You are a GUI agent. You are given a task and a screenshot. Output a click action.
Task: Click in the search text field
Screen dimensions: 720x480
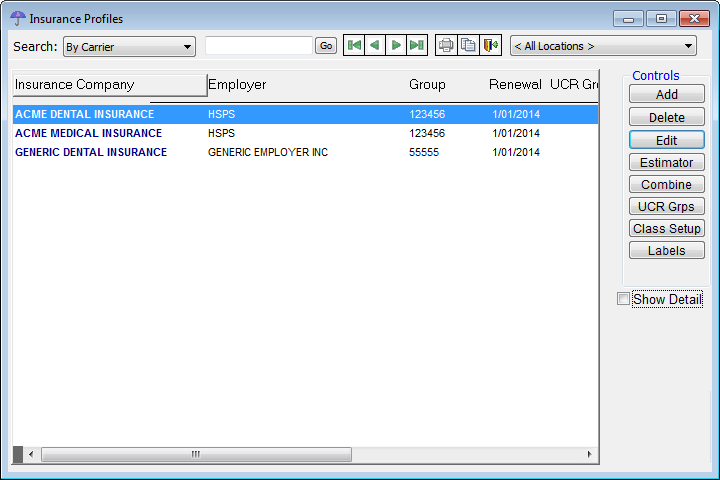click(259, 46)
